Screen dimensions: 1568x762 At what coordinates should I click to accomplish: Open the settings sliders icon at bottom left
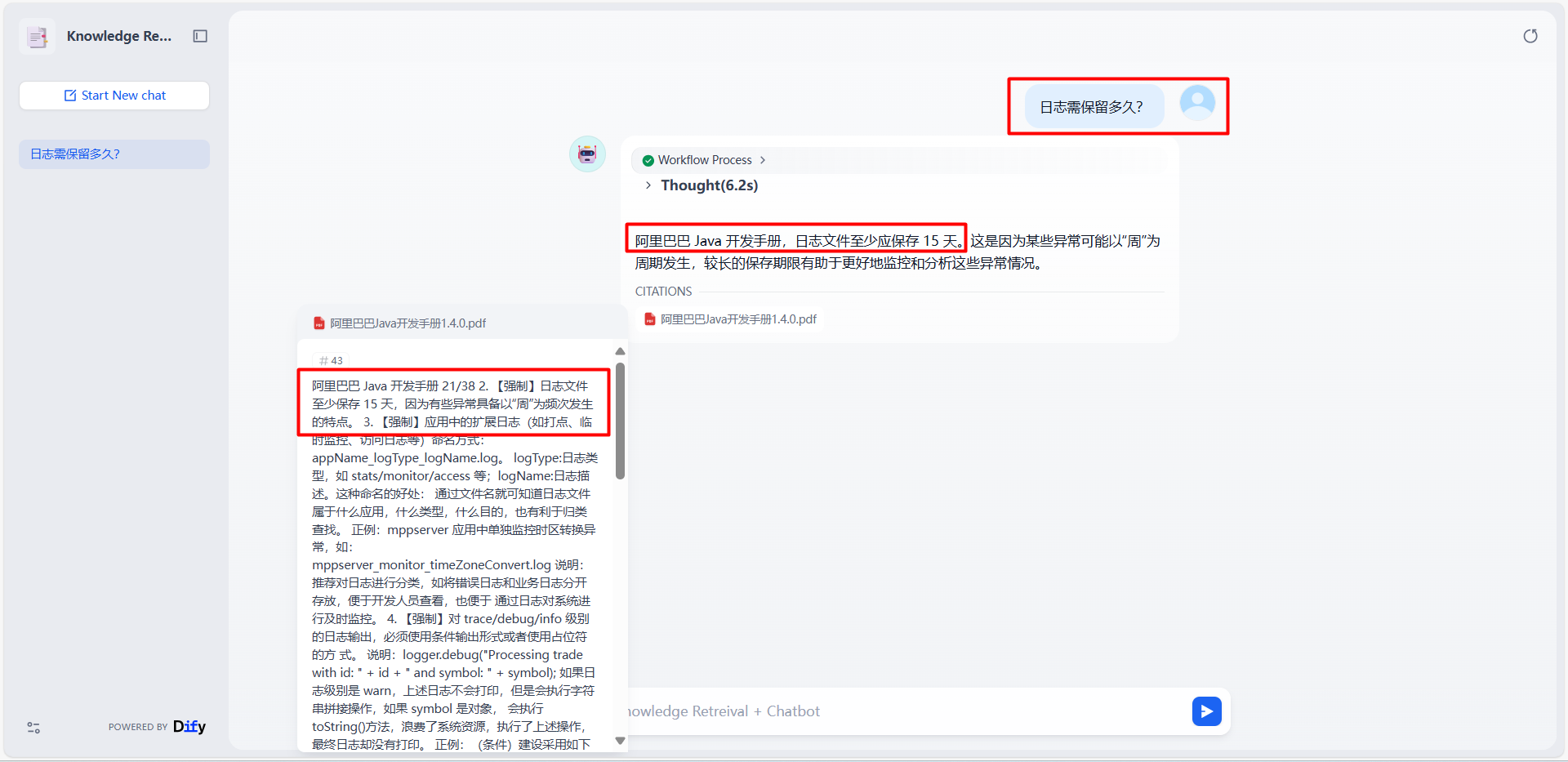[33, 727]
